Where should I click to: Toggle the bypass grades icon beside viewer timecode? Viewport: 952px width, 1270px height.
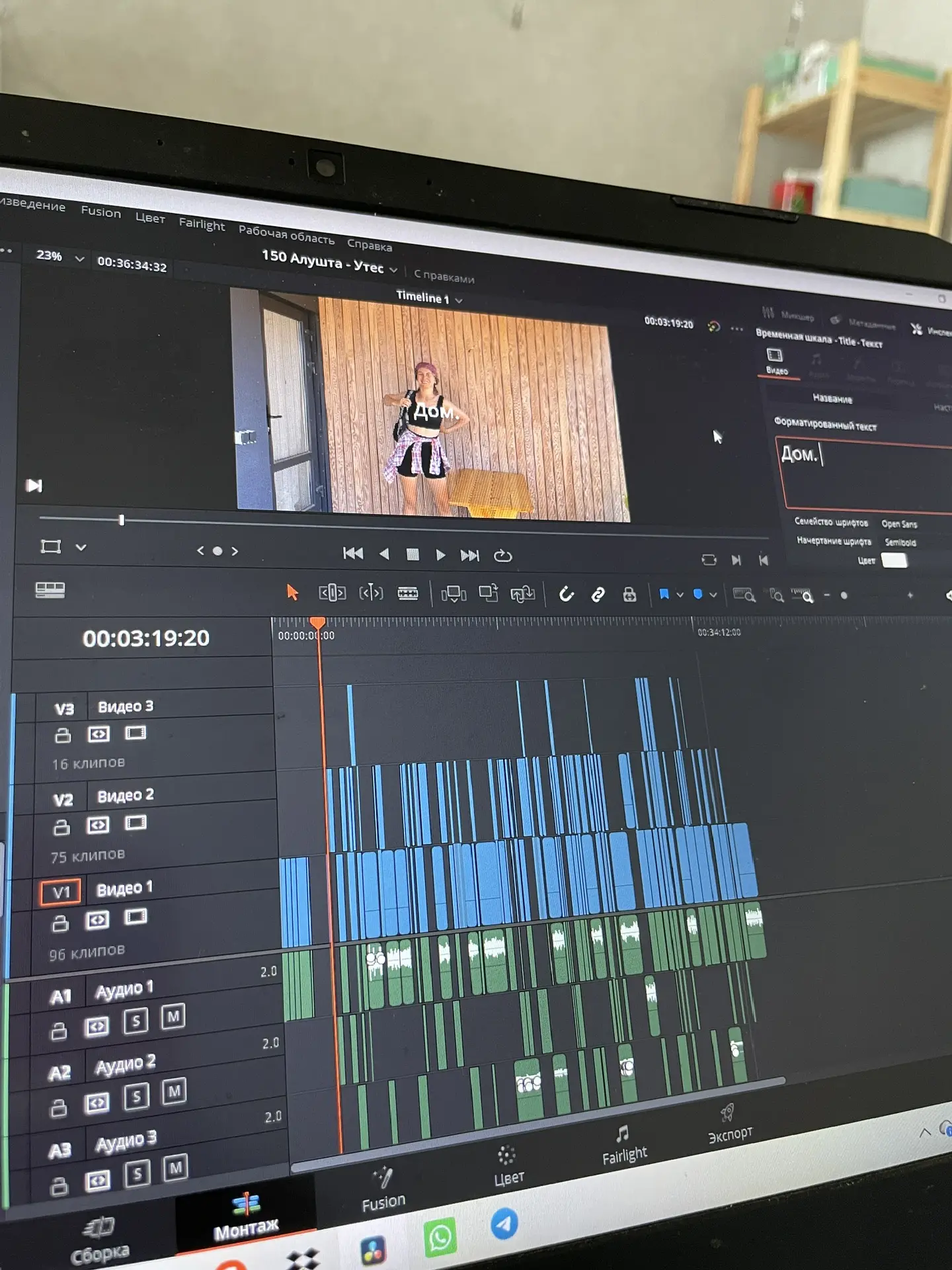[713, 326]
